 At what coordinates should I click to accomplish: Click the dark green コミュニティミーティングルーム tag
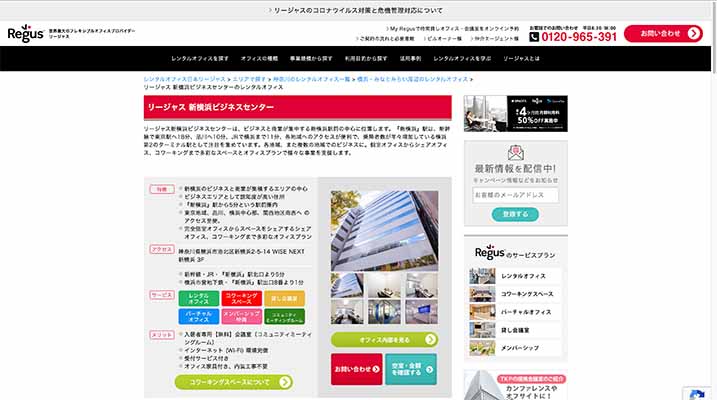click(x=284, y=316)
